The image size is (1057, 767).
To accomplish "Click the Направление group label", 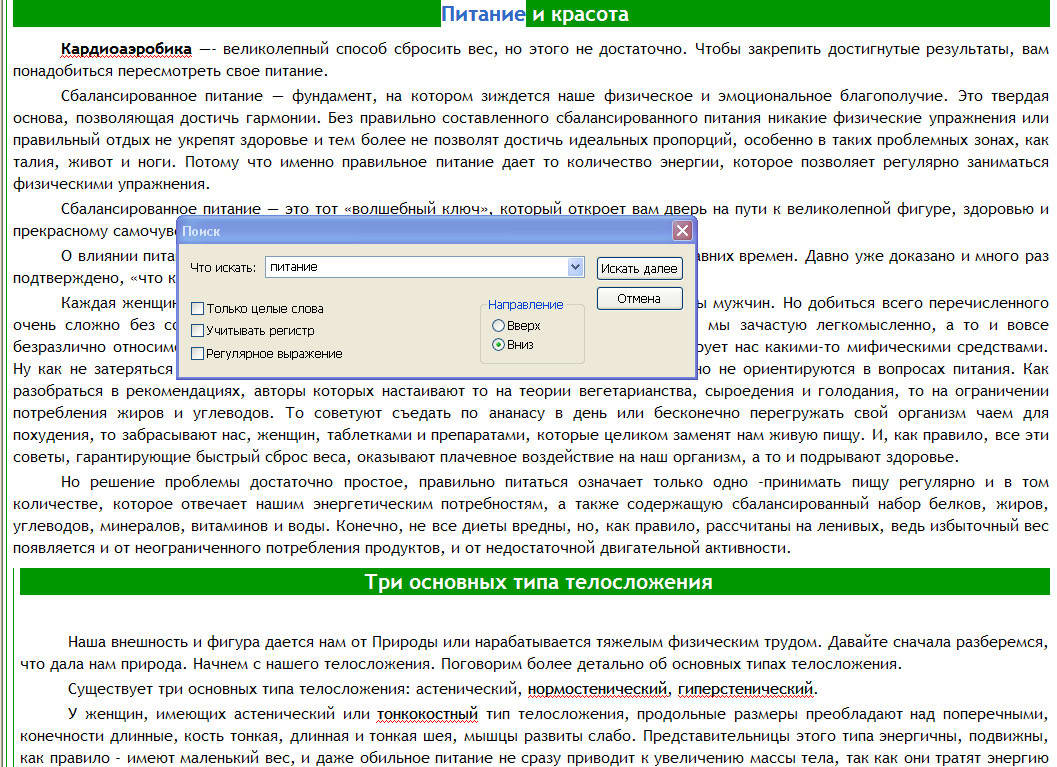I will [x=525, y=305].
